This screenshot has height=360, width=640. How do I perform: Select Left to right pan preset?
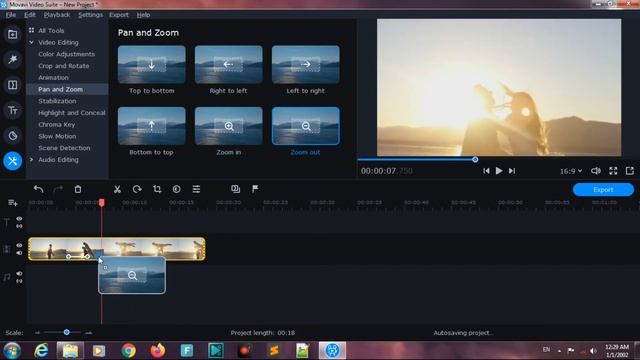tap(305, 64)
